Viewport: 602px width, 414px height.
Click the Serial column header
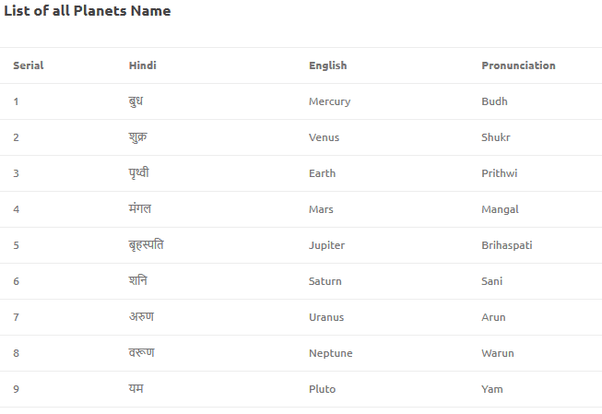click(28, 66)
